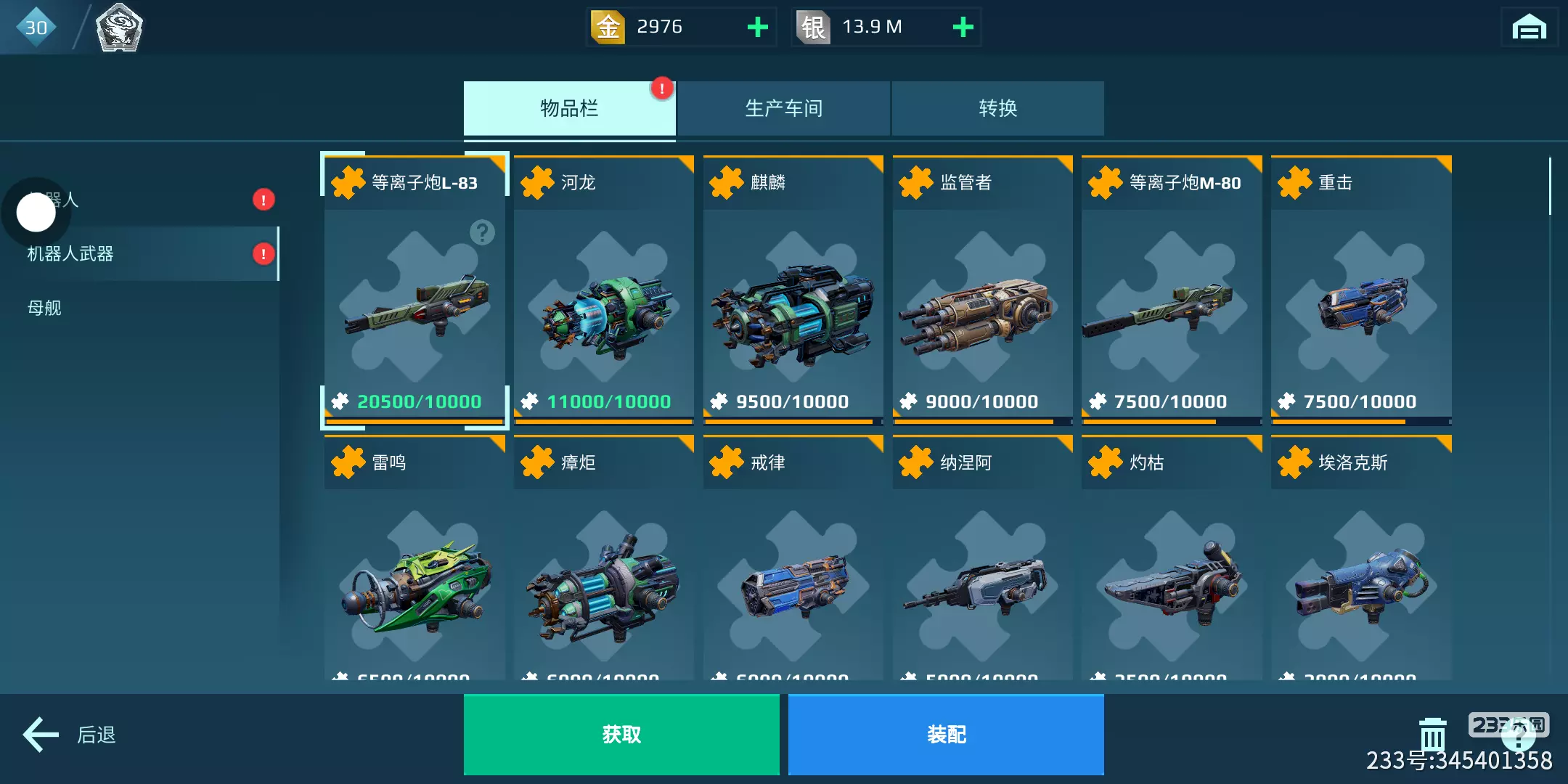Click the blue 装配 button

point(946,735)
